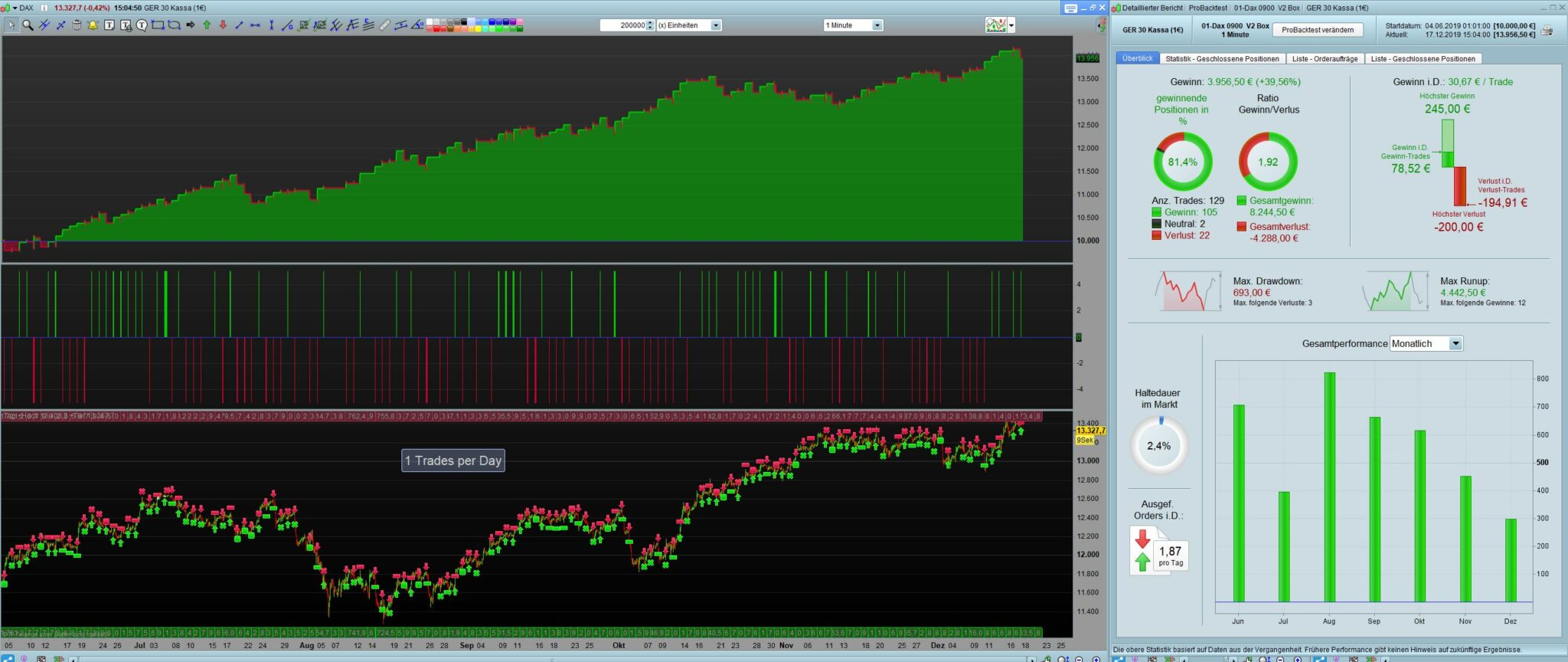Click the Gesamtverlust value -4.288,00 €
The height and width of the screenshot is (662, 1568).
click(x=1274, y=238)
